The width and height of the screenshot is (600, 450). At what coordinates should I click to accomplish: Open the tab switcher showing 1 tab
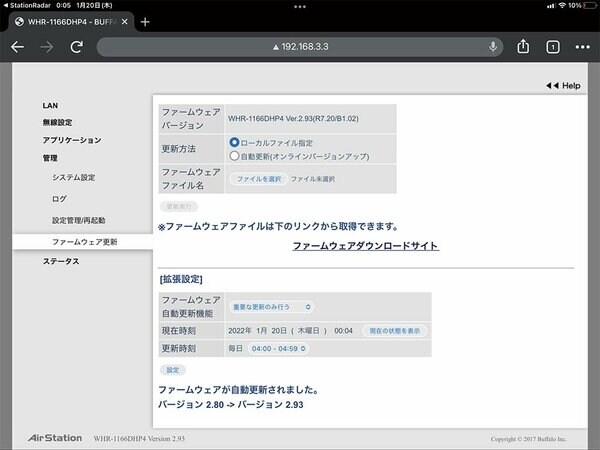(553, 47)
